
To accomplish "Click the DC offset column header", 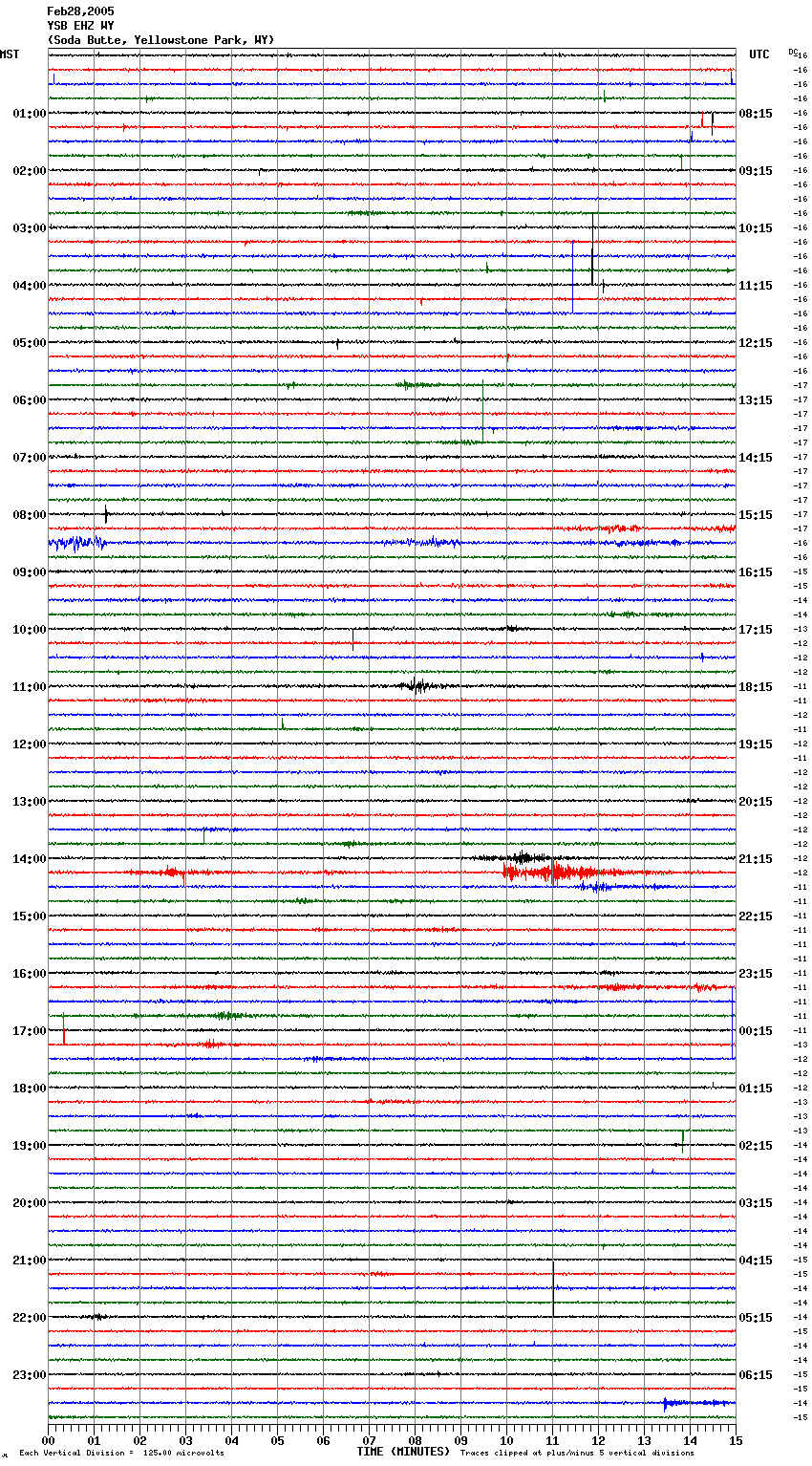I will click(793, 52).
